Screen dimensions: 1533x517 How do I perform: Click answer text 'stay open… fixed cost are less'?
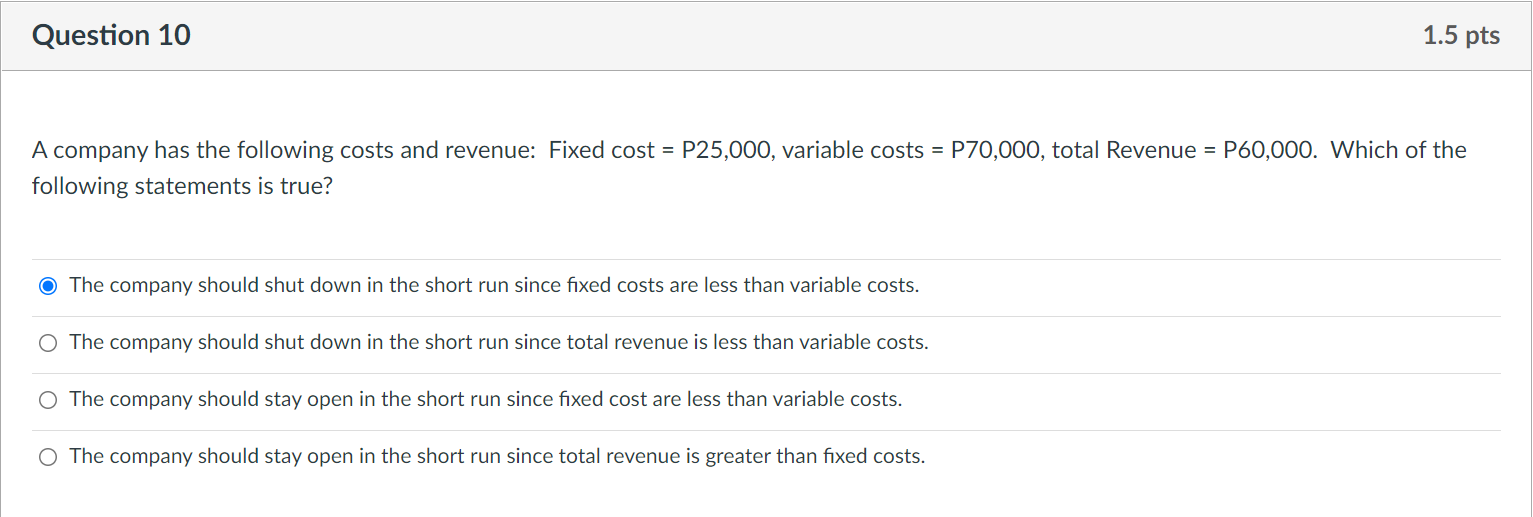point(486,399)
